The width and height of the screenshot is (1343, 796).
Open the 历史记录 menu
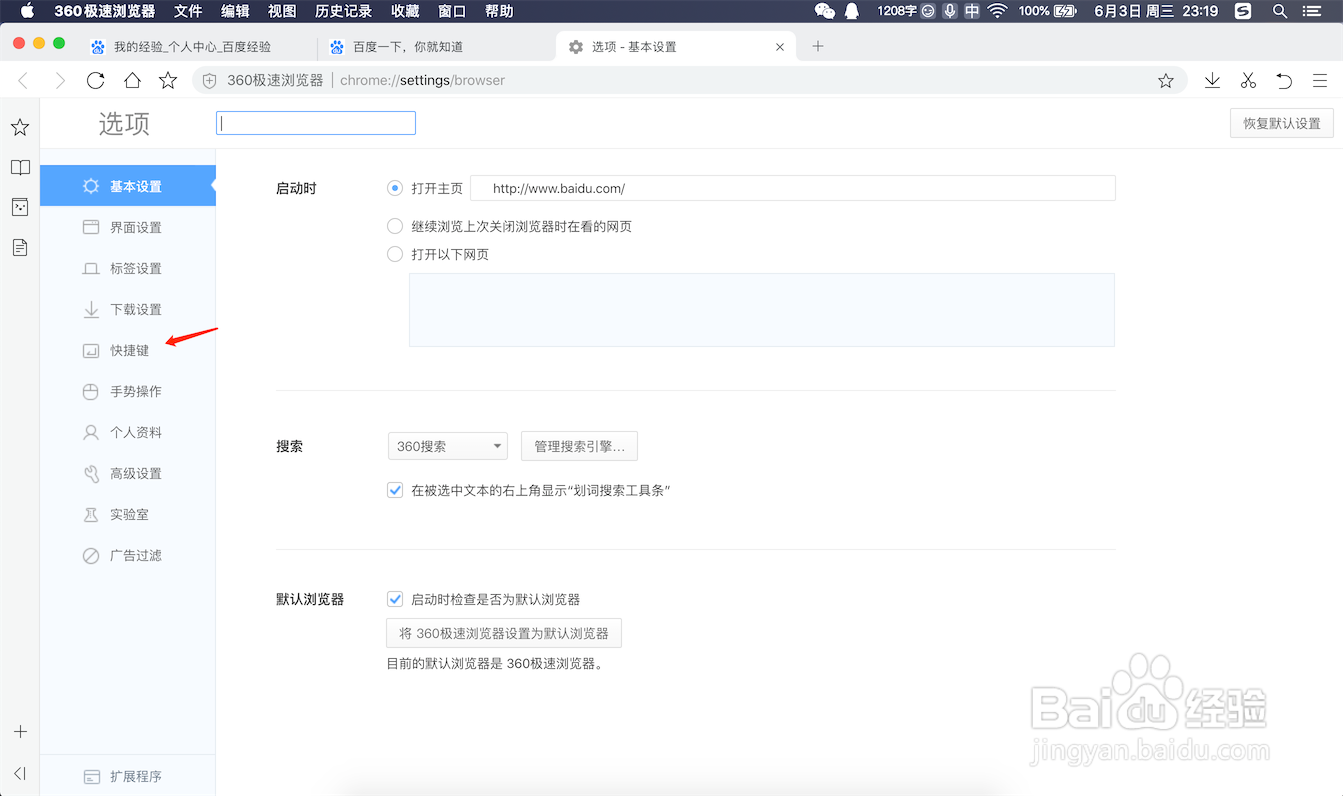point(343,11)
